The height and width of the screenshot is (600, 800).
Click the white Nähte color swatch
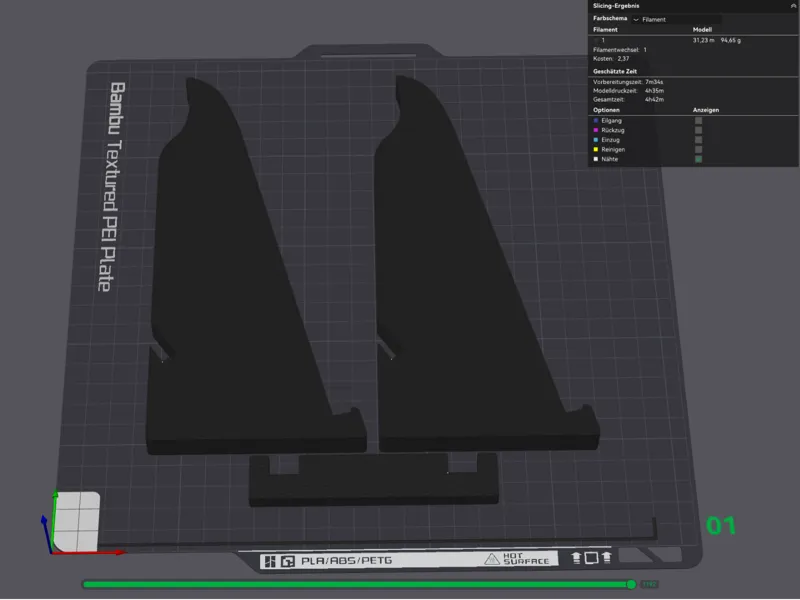pyautogui.click(x=595, y=159)
